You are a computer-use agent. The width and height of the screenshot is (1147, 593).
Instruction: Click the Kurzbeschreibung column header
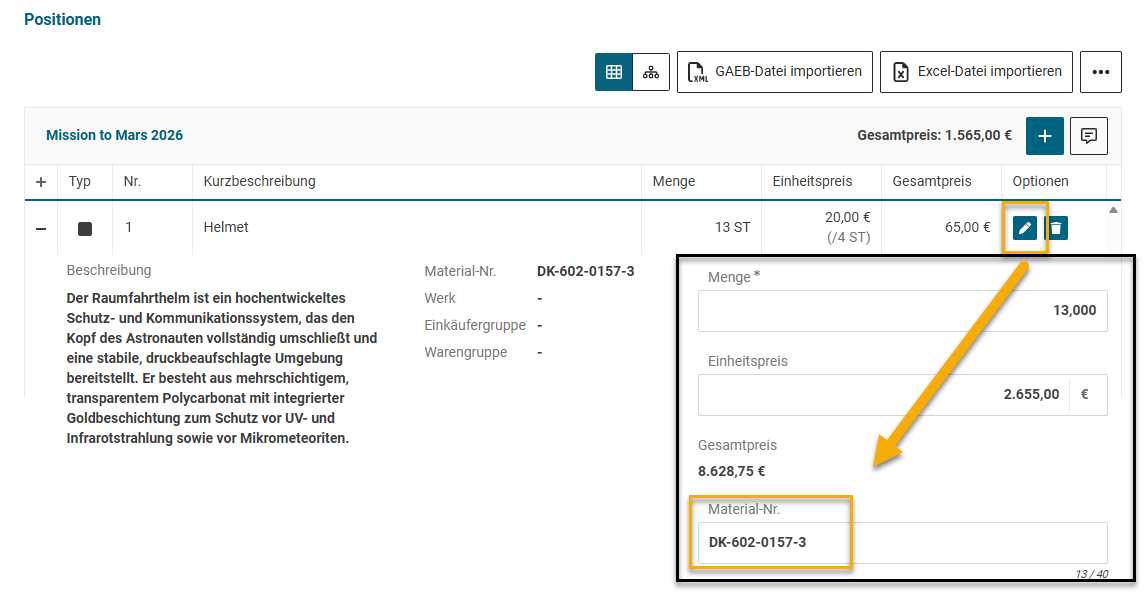point(260,182)
